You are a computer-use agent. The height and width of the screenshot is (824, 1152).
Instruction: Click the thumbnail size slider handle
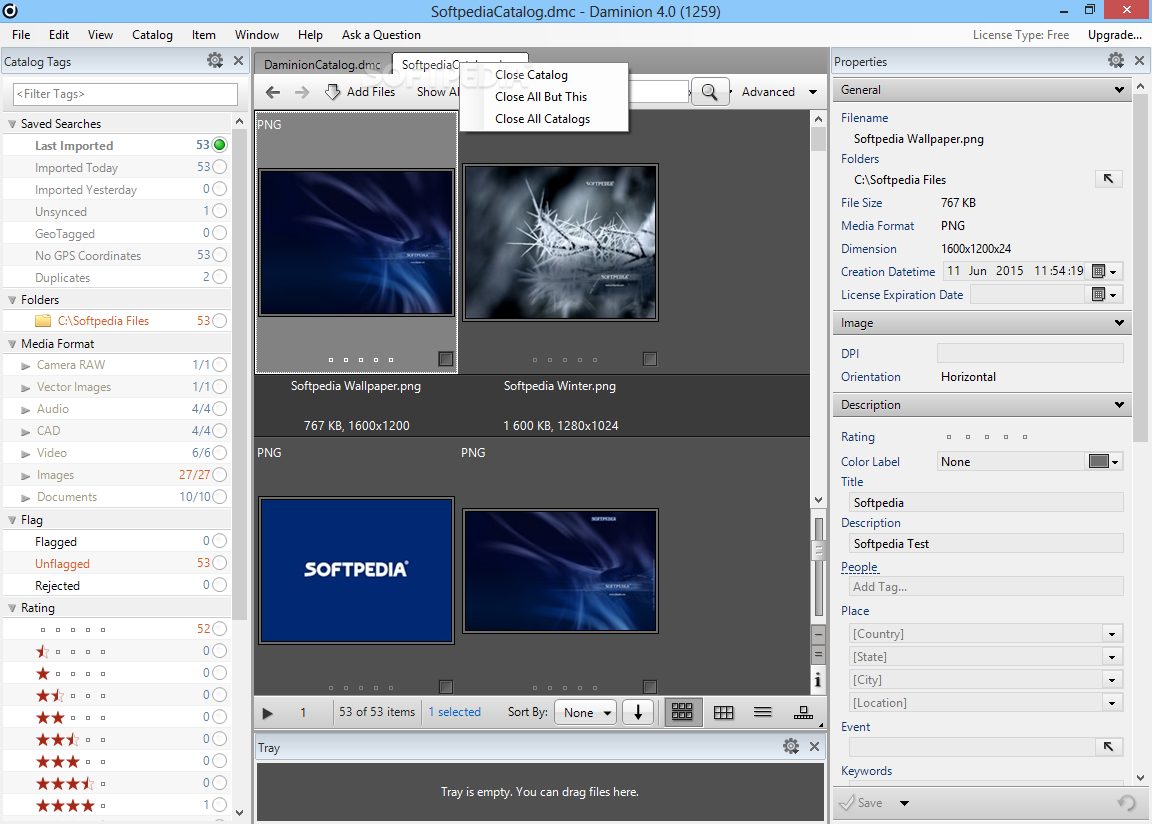point(818,549)
